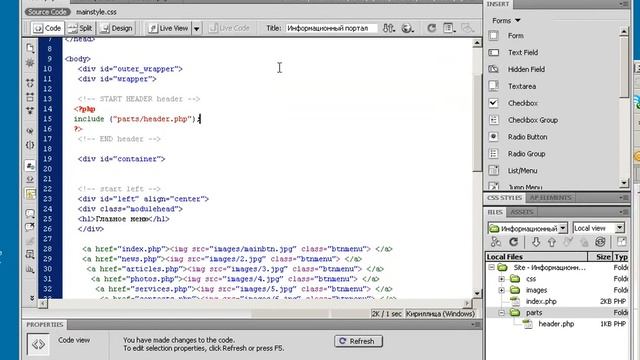
Task: Toggle Line Numbers icon
Action: 30,166
